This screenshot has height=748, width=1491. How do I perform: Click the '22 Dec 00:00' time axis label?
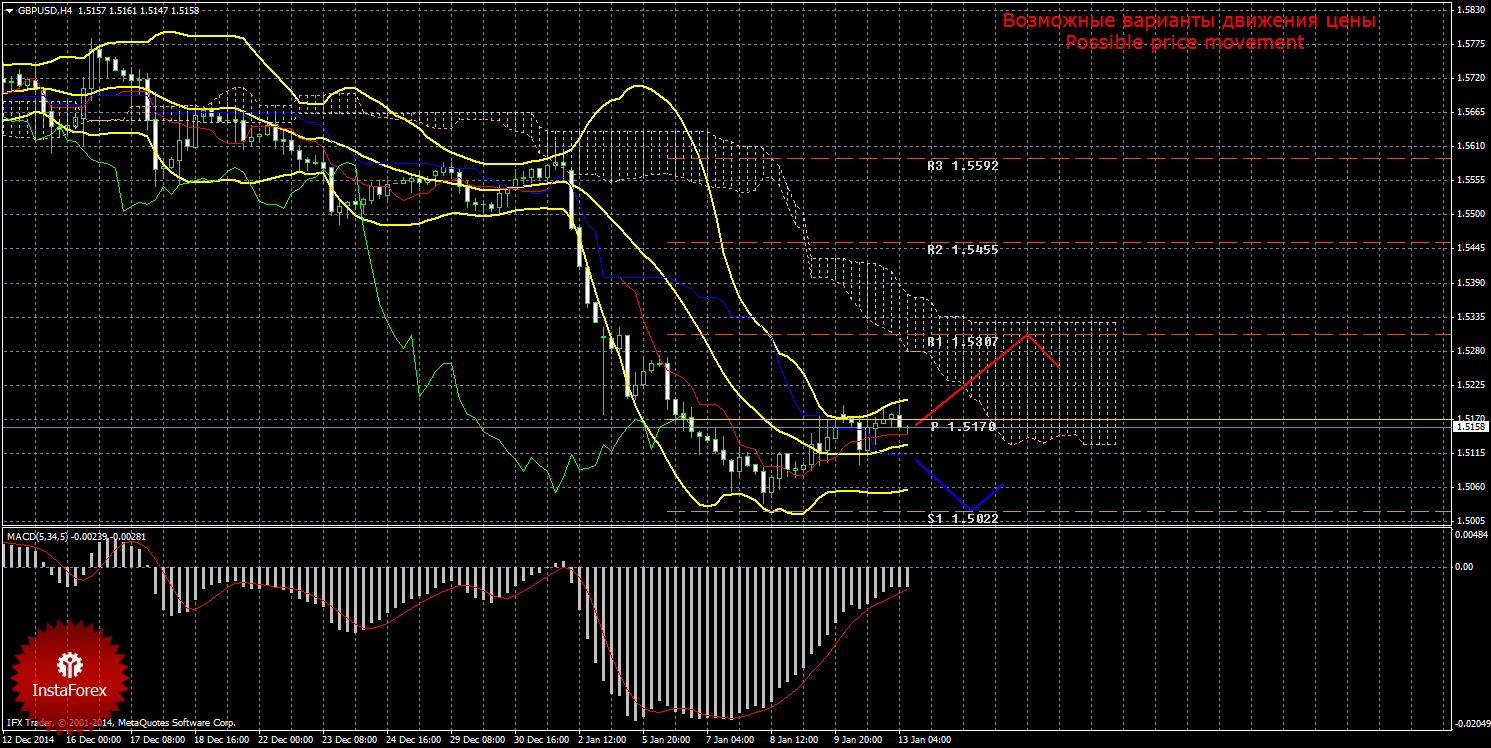pyautogui.click(x=285, y=740)
